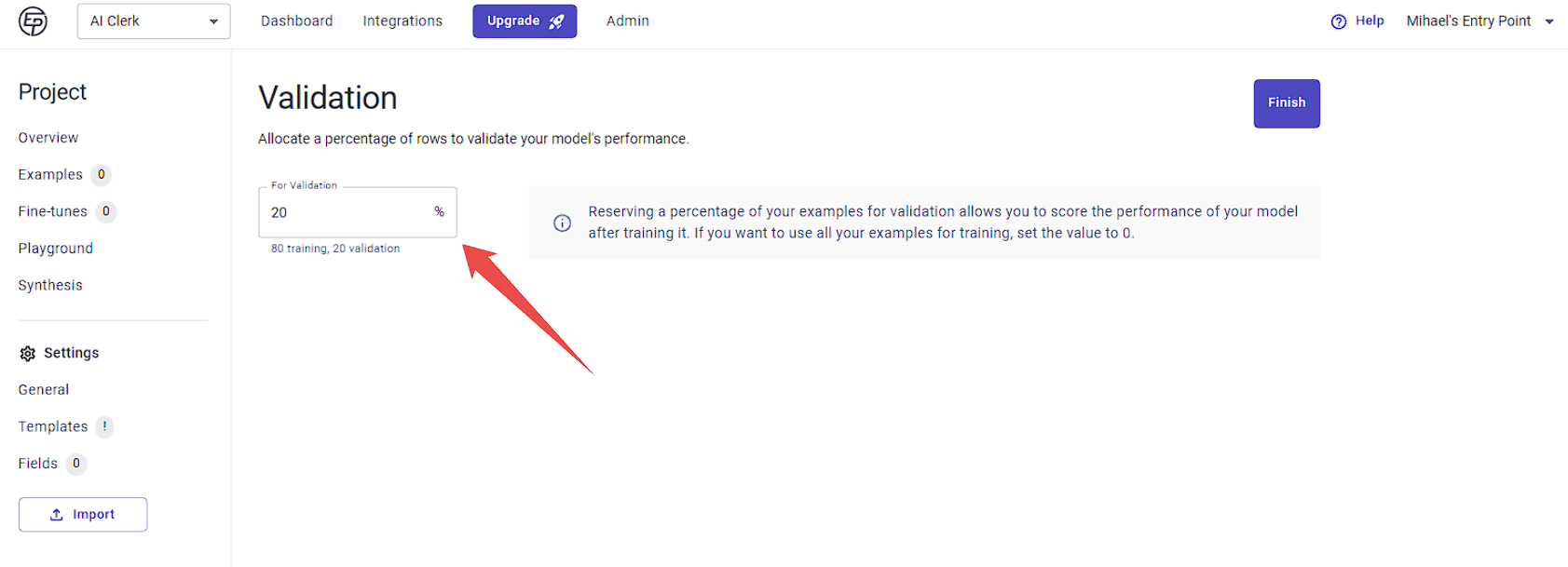Click the Import button

click(x=83, y=515)
